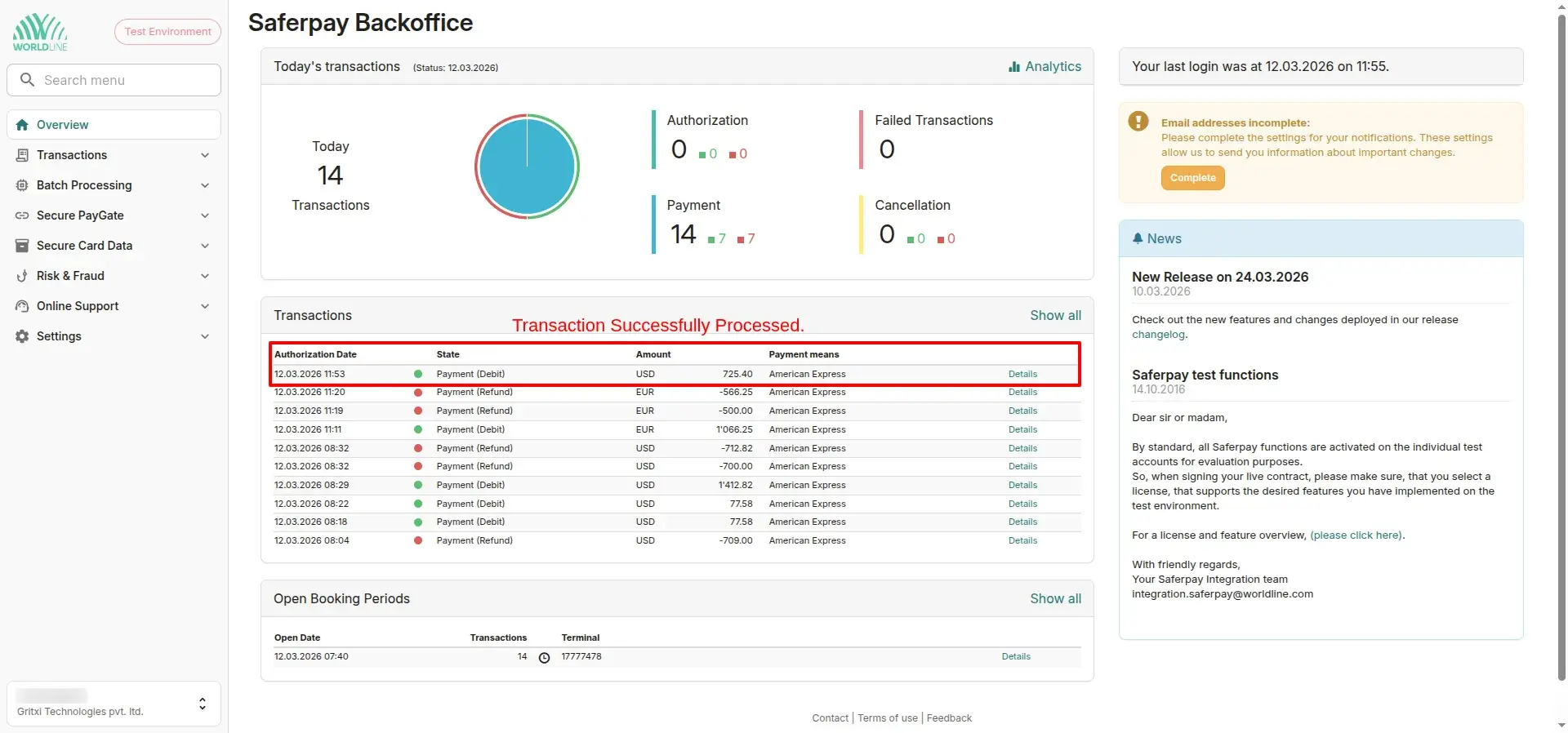This screenshot has width=1568, height=733.
Task: Click the Overview home icon
Action: (x=22, y=125)
